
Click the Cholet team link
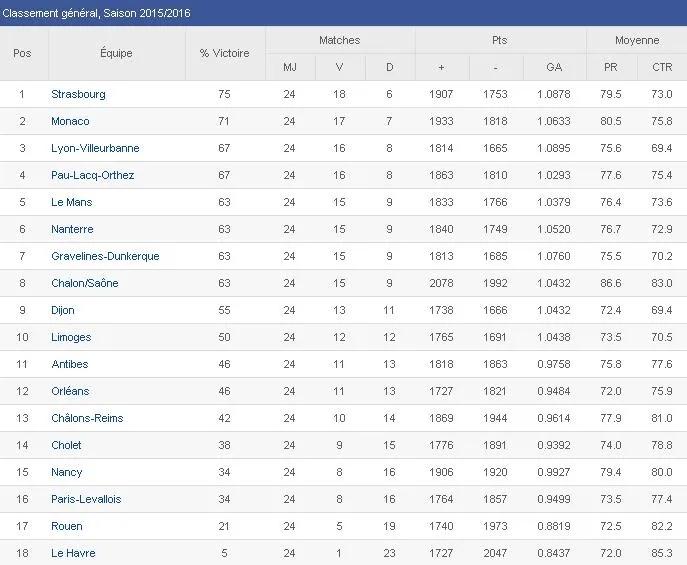point(66,445)
